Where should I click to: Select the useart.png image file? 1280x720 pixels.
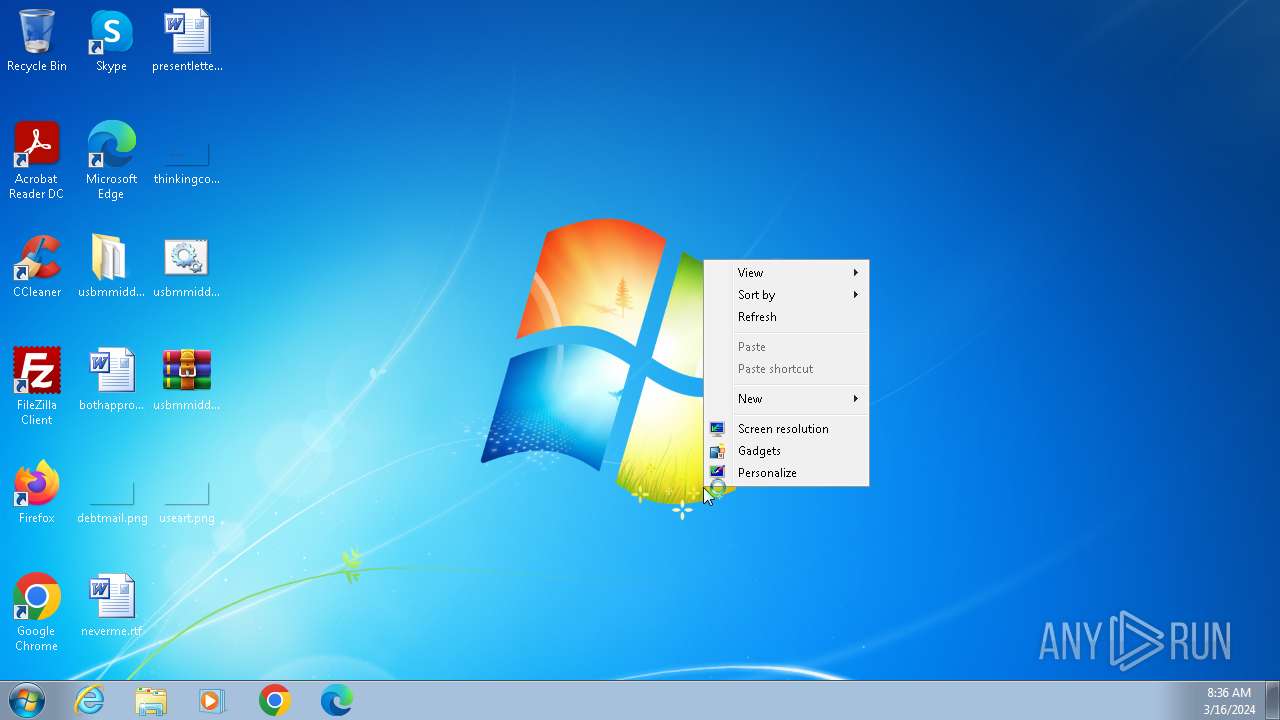click(187, 503)
